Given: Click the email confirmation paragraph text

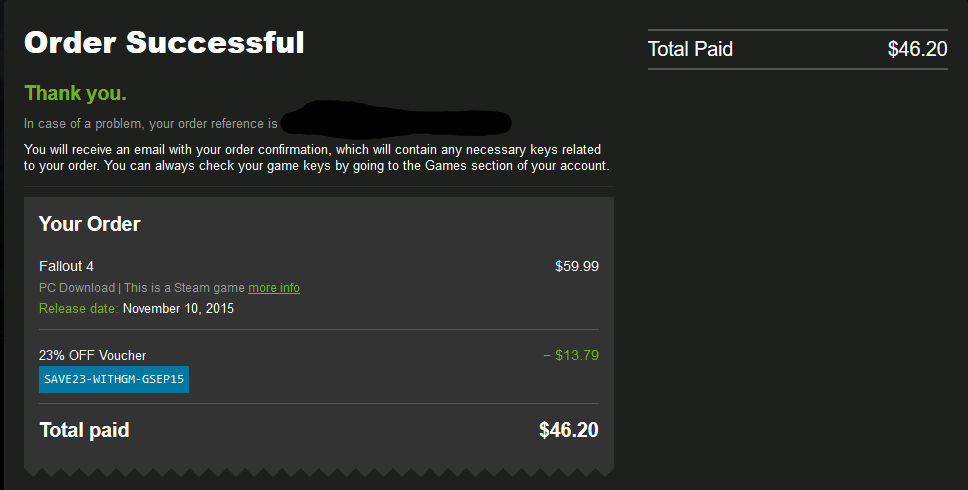Looking at the screenshot, I should pos(316,157).
